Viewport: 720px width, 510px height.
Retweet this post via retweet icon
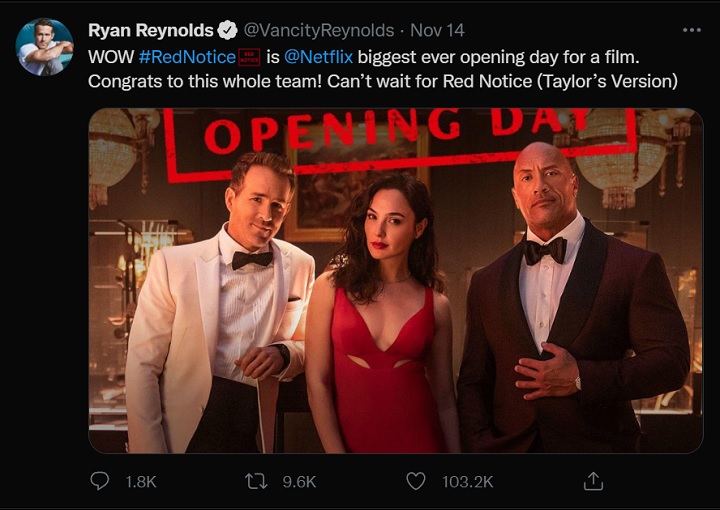point(257,481)
